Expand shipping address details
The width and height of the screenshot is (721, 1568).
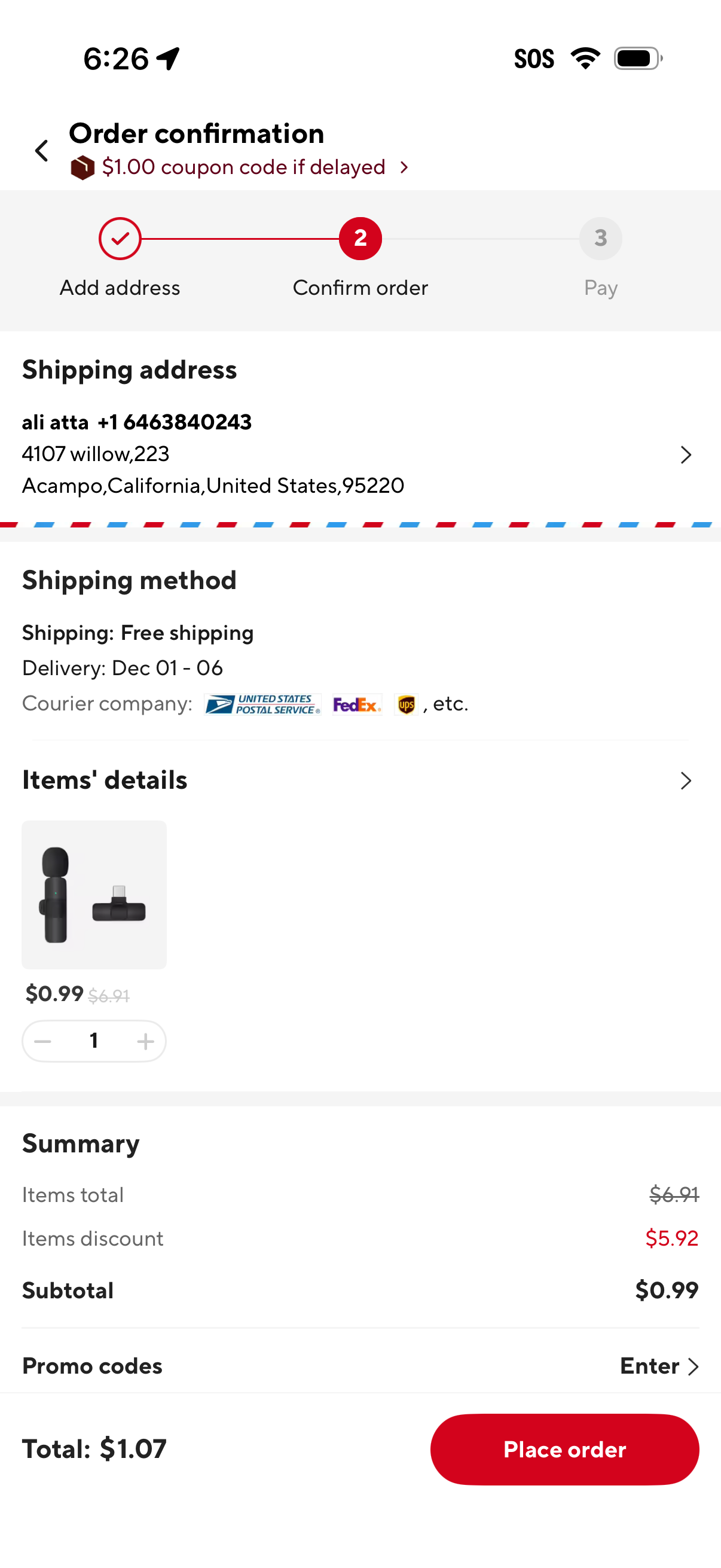click(x=686, y=454)
